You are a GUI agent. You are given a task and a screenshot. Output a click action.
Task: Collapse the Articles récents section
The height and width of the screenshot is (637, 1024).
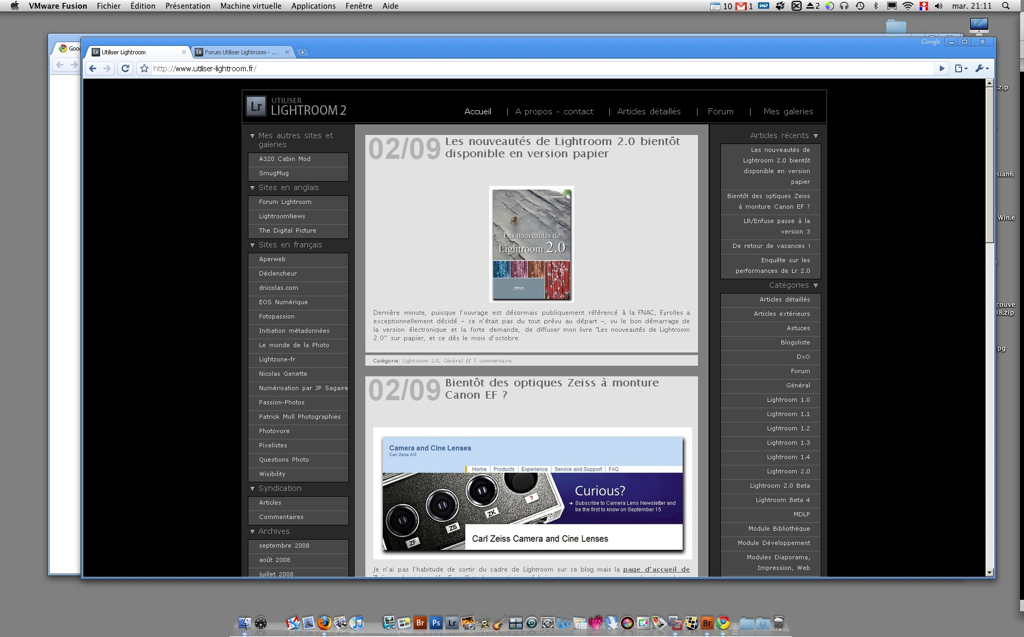click(x=816, y=136)
